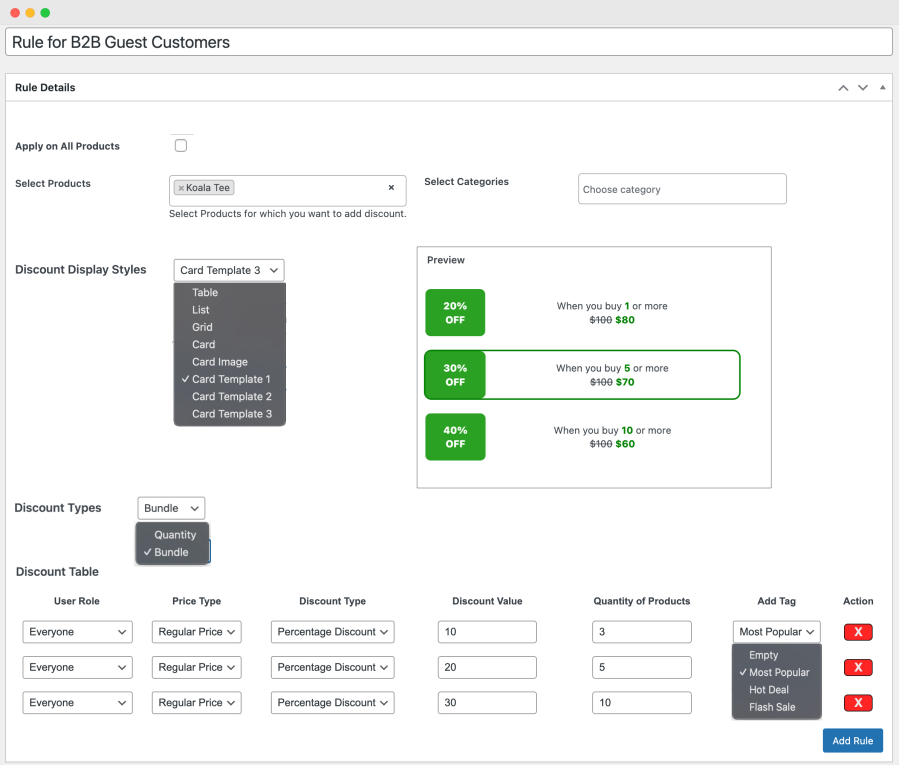Delete the third discount rule row
The image size is (899, 765).
click(x=858, y=703)
